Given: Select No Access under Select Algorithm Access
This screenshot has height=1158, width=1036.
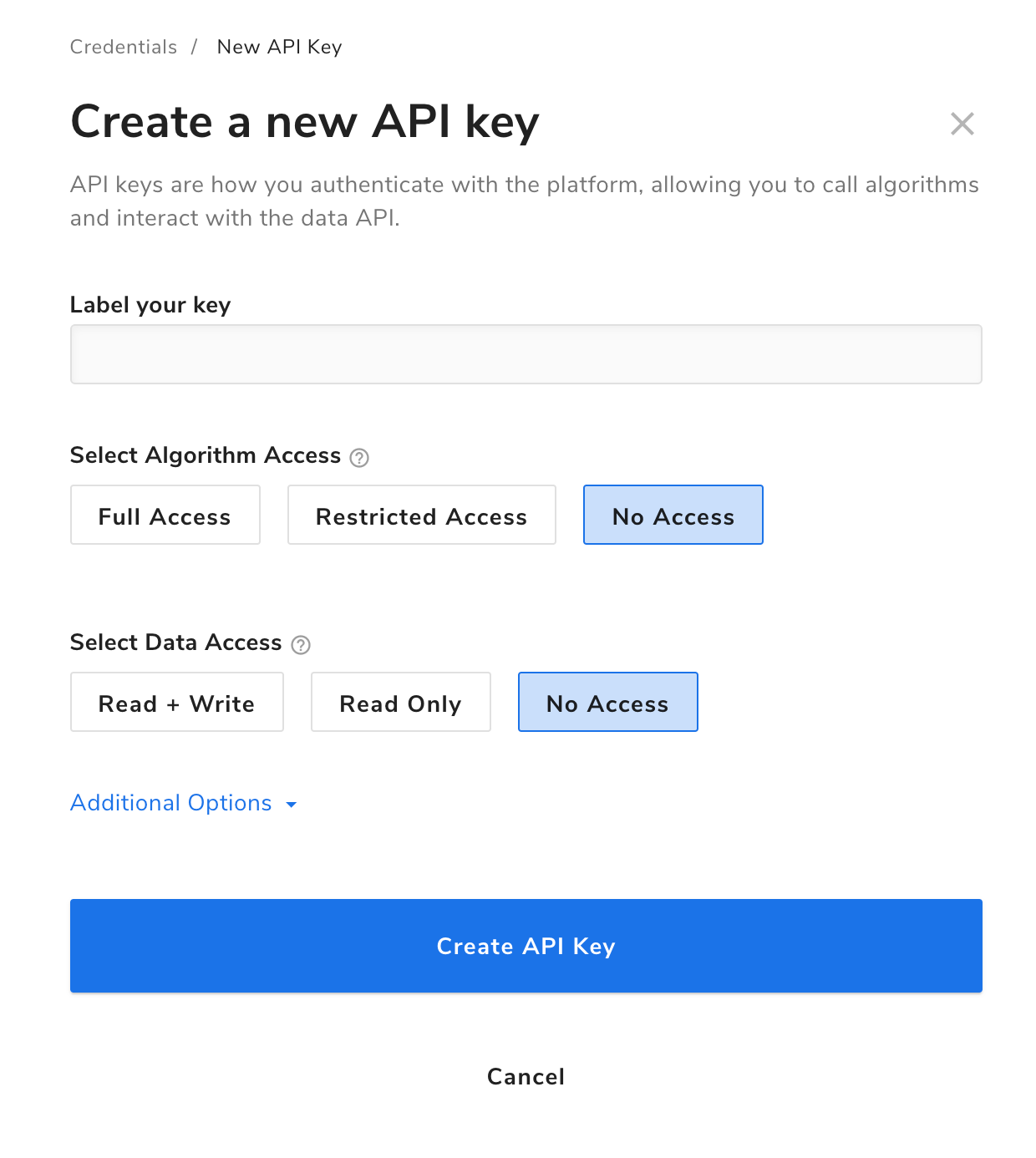Looking at the screenshot, I should tap(673, 515).
